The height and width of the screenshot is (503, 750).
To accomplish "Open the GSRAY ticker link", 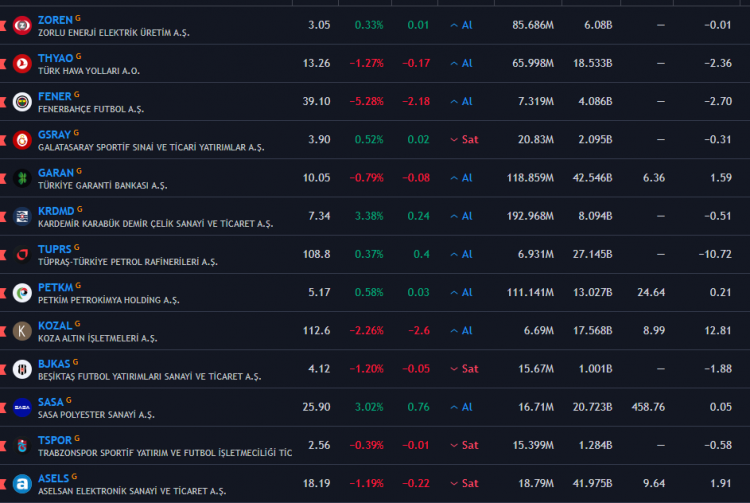I will 54,135.
